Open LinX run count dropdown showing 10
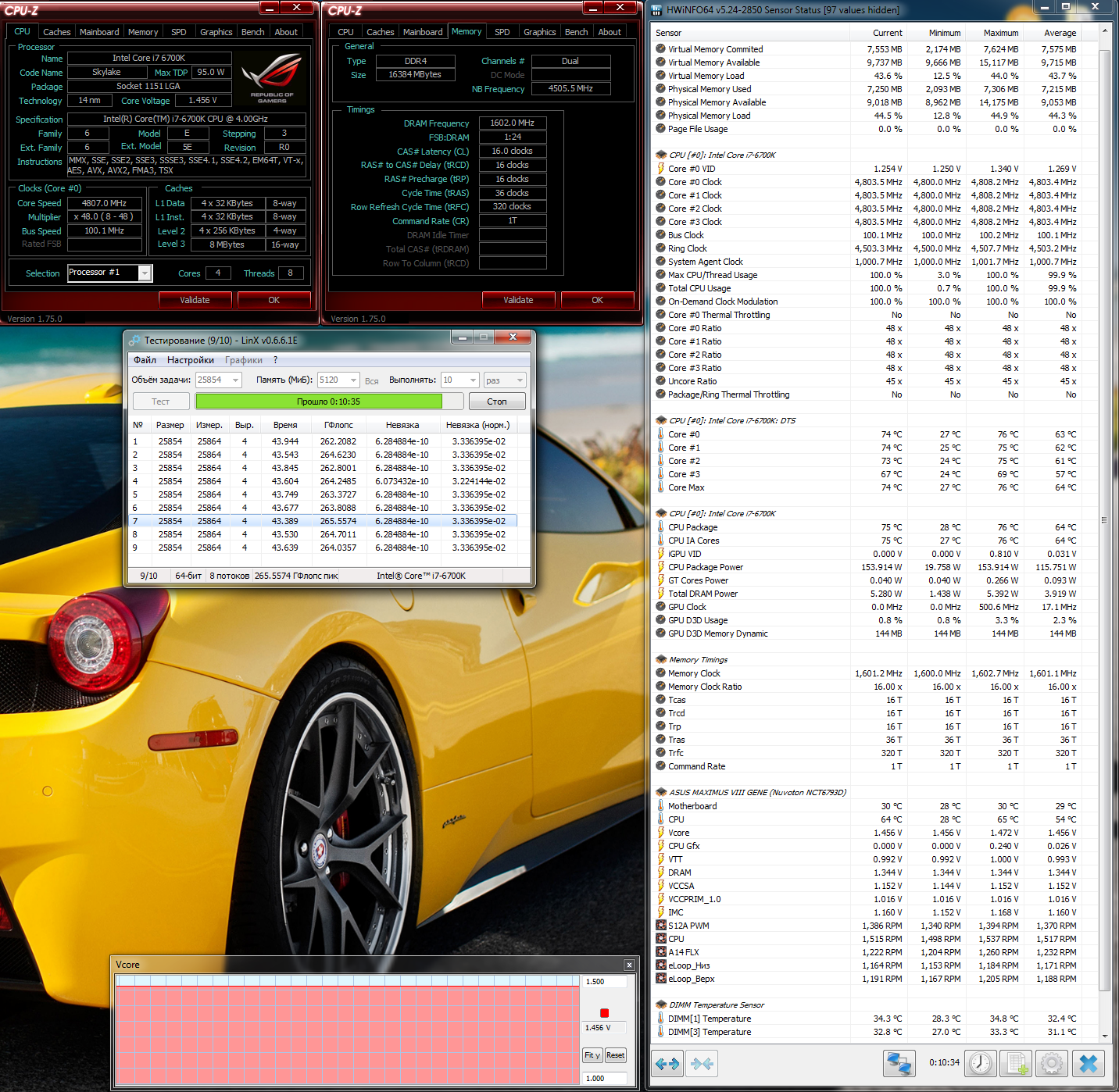The height and width of the screenshot is (1092, 1119). pos(473,380)
